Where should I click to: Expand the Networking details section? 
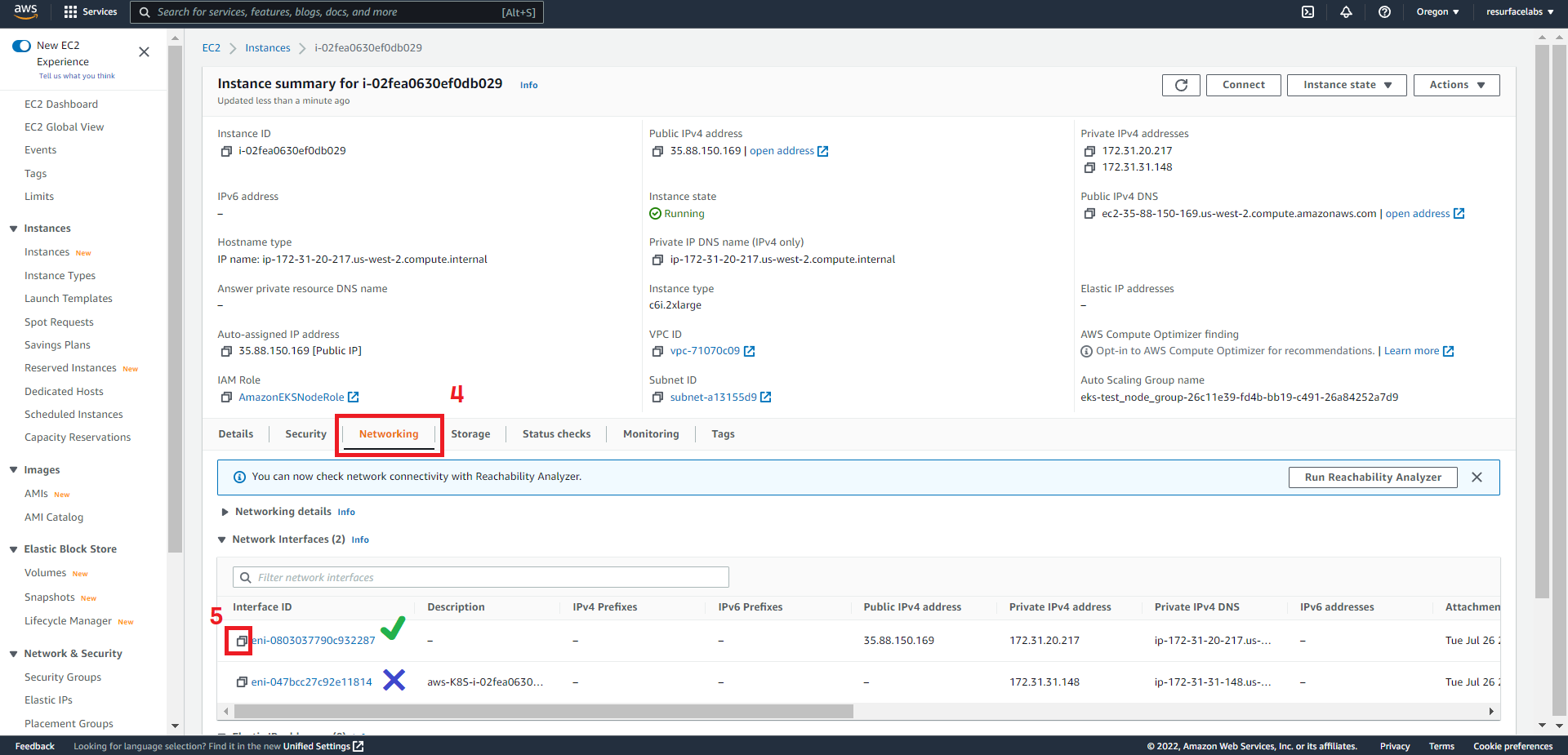coord(225,513)
